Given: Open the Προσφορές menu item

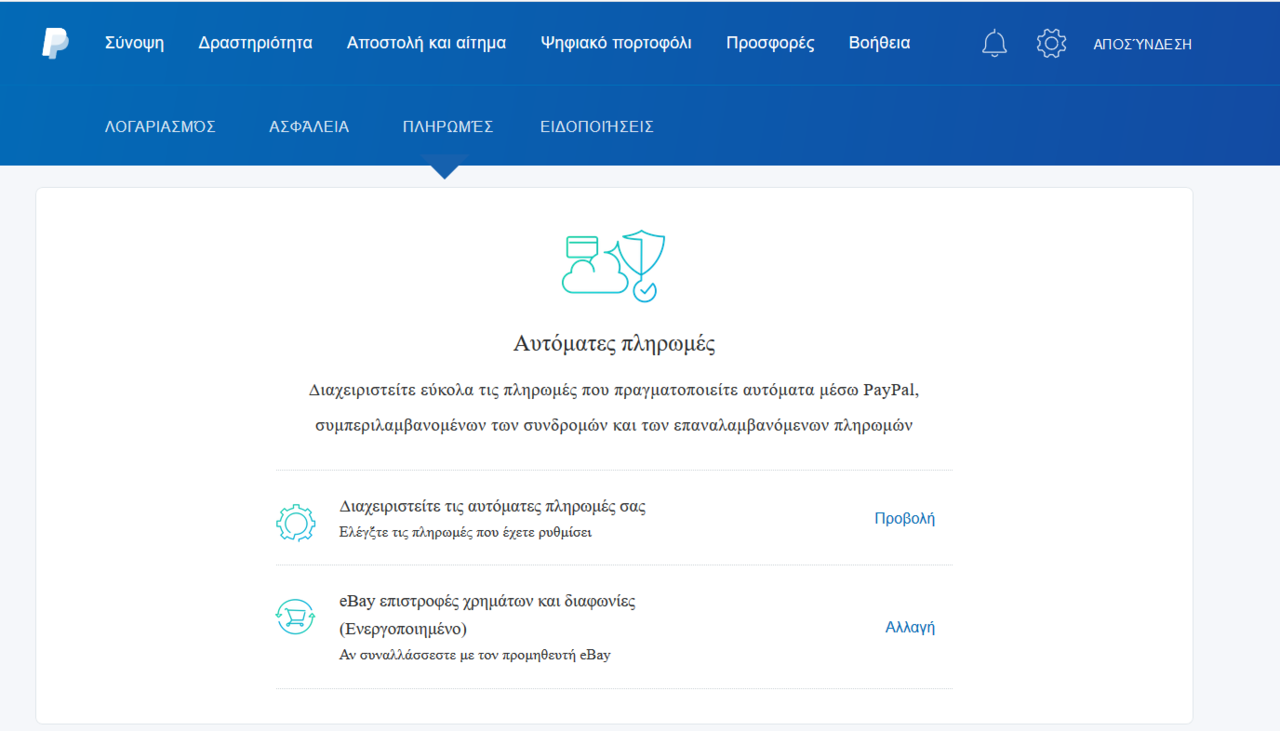Looking at the screenshot, I should click(x=770, y=43).
